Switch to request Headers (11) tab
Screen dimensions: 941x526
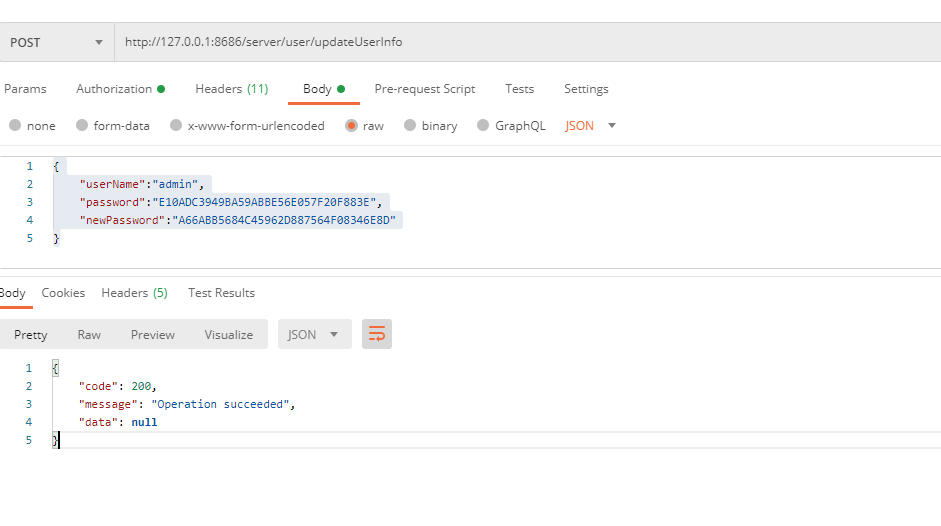coord(231,89)
